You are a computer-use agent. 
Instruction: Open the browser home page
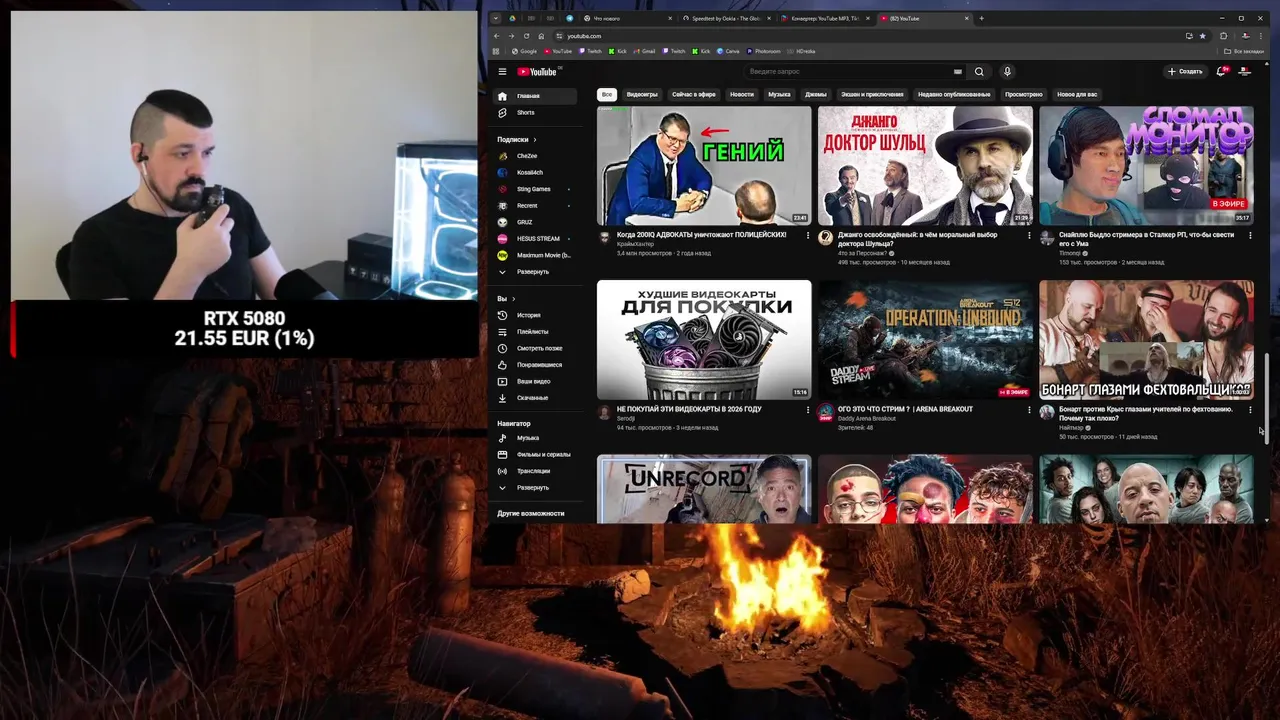(x=542, y=36)
